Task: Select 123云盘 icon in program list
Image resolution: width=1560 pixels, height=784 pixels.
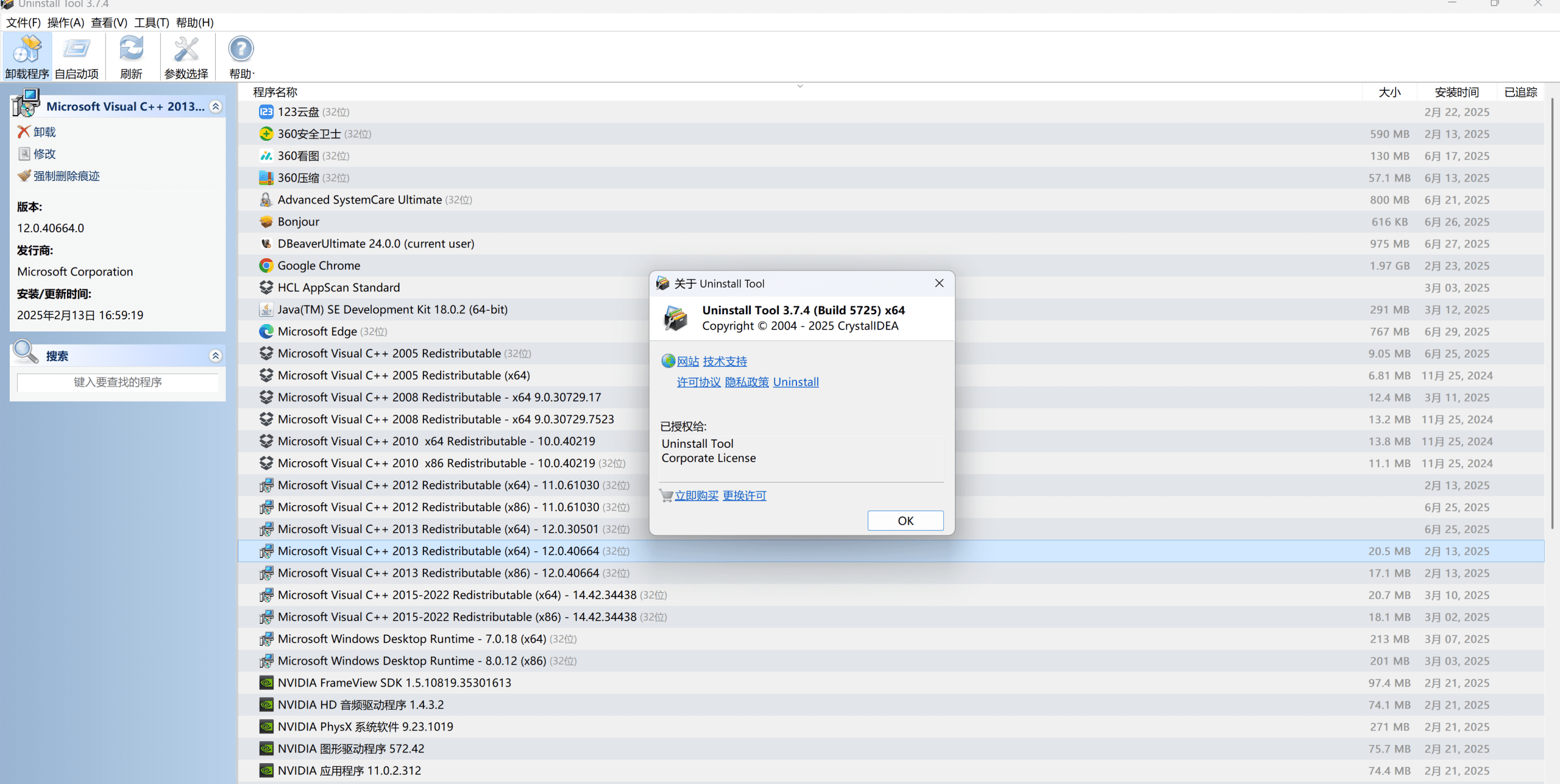Action: pos(266,112)
